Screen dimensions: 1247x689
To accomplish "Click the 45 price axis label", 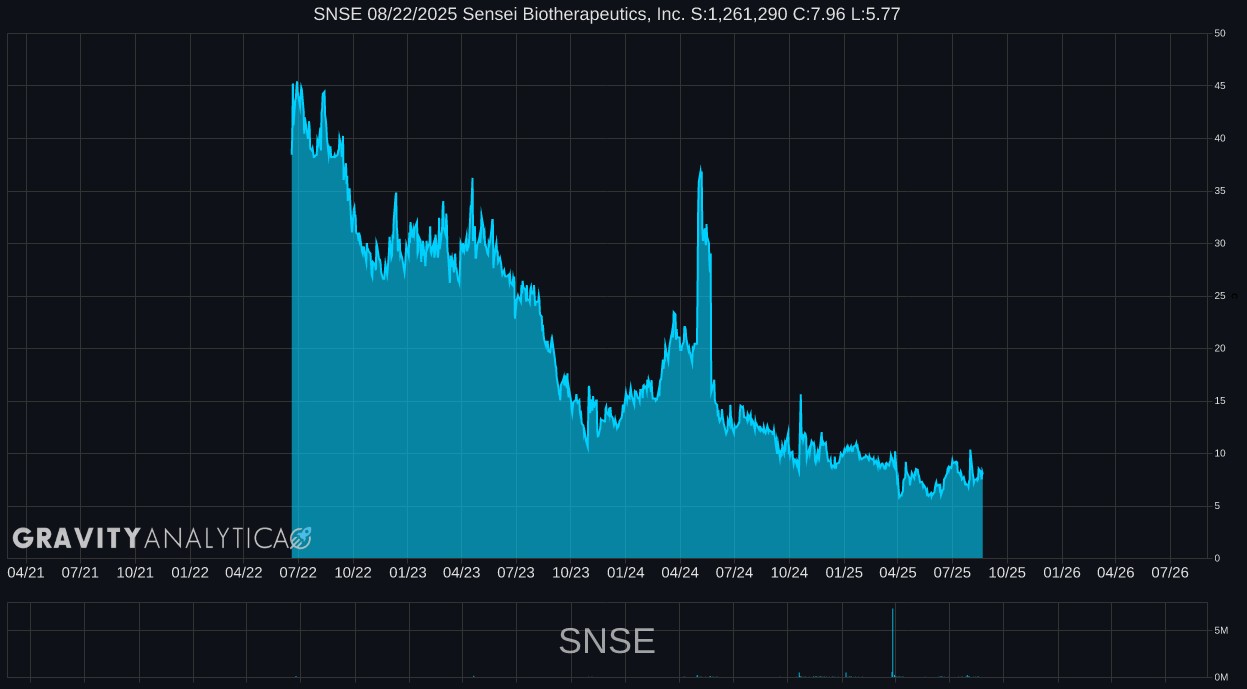I will click(x=1220, y=86).
